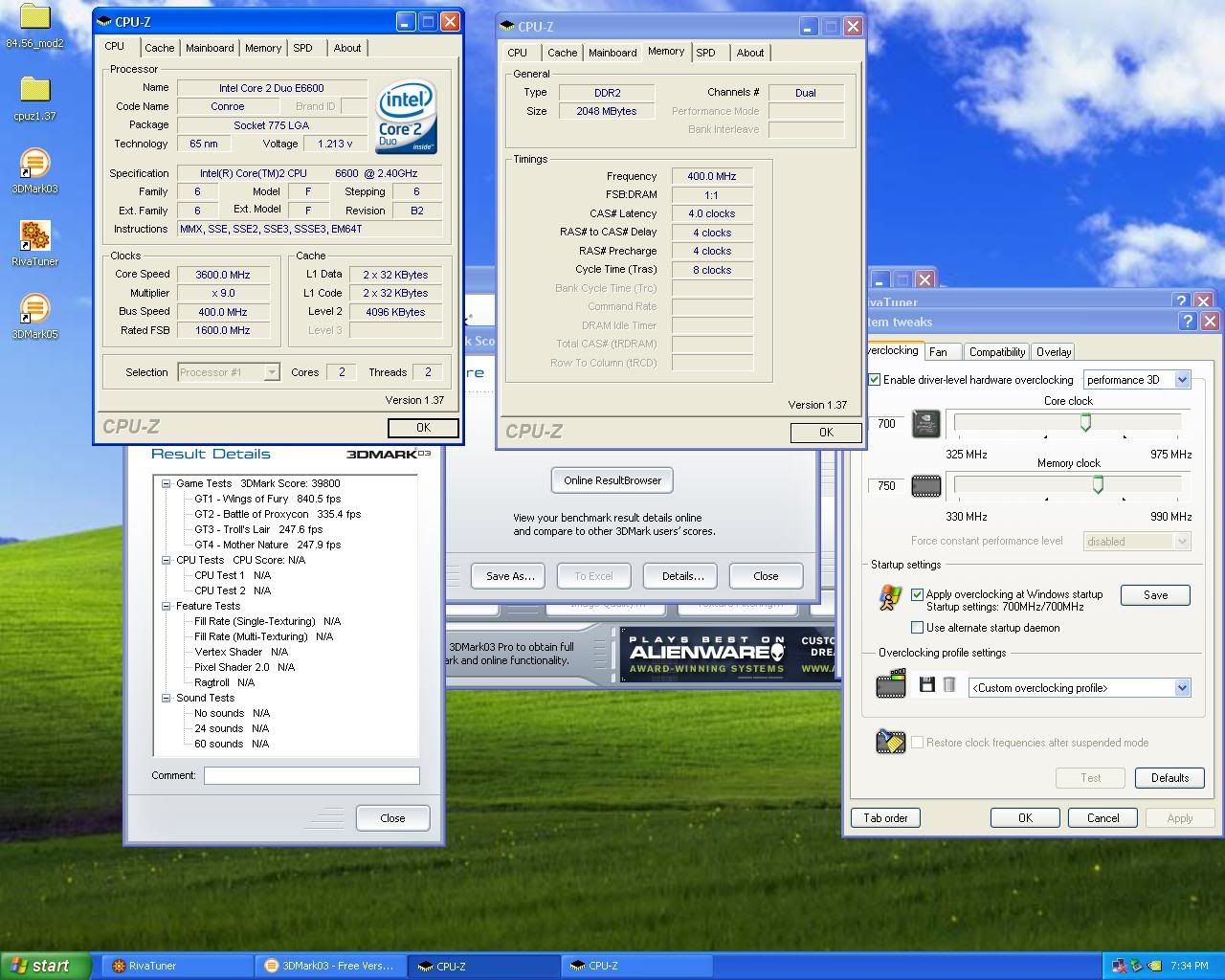This screenshot has width=1225, height=980.
Task: Click the core clock 700 value field
Action: point(886,423)
